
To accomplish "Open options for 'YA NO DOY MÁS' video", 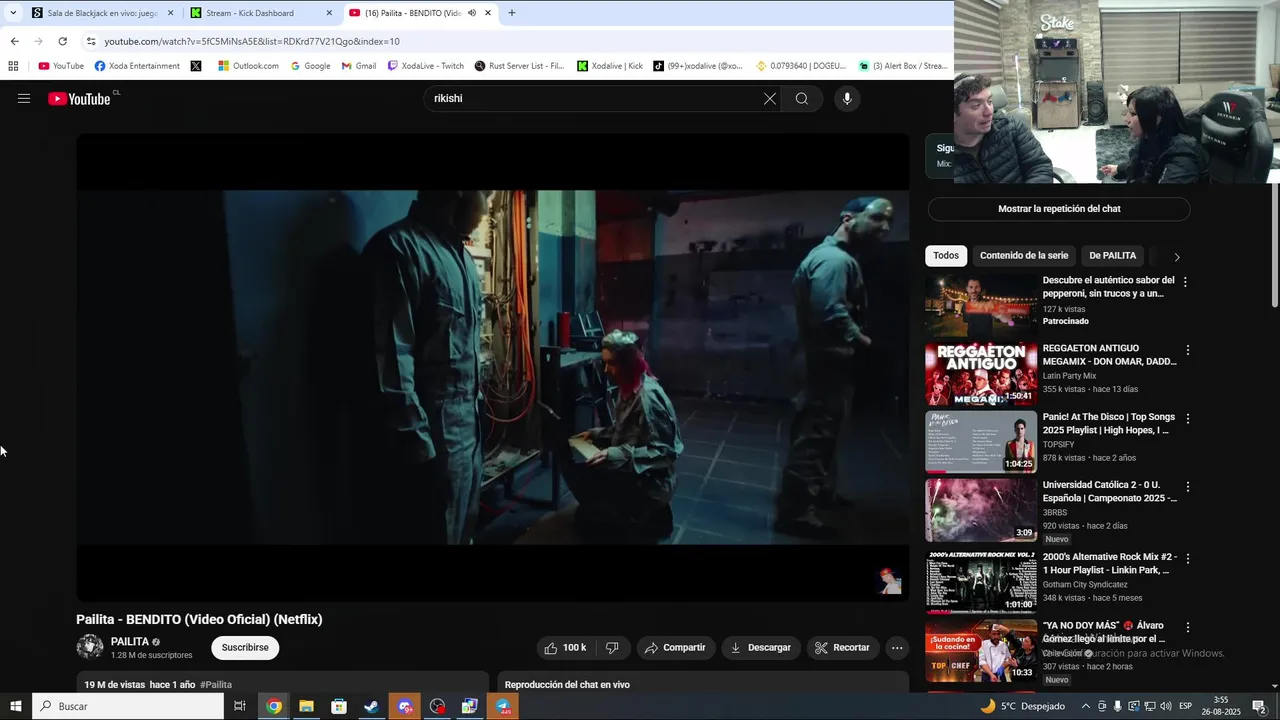I will pos(1187,627).
